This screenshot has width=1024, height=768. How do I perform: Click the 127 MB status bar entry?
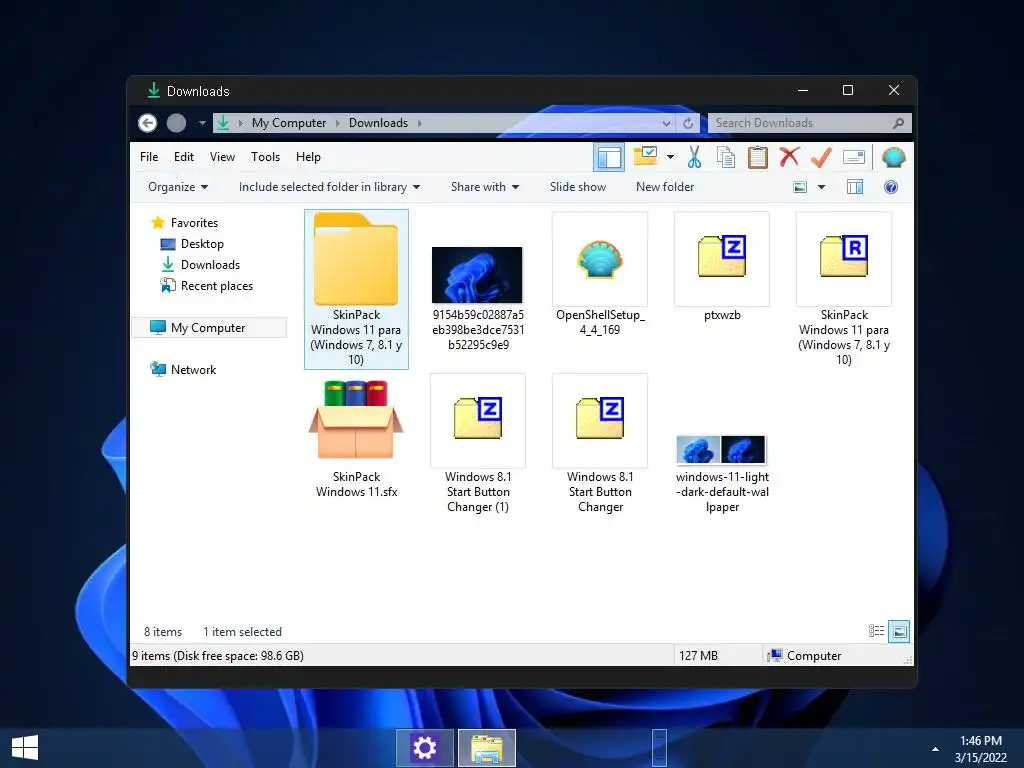coord(698,656)
